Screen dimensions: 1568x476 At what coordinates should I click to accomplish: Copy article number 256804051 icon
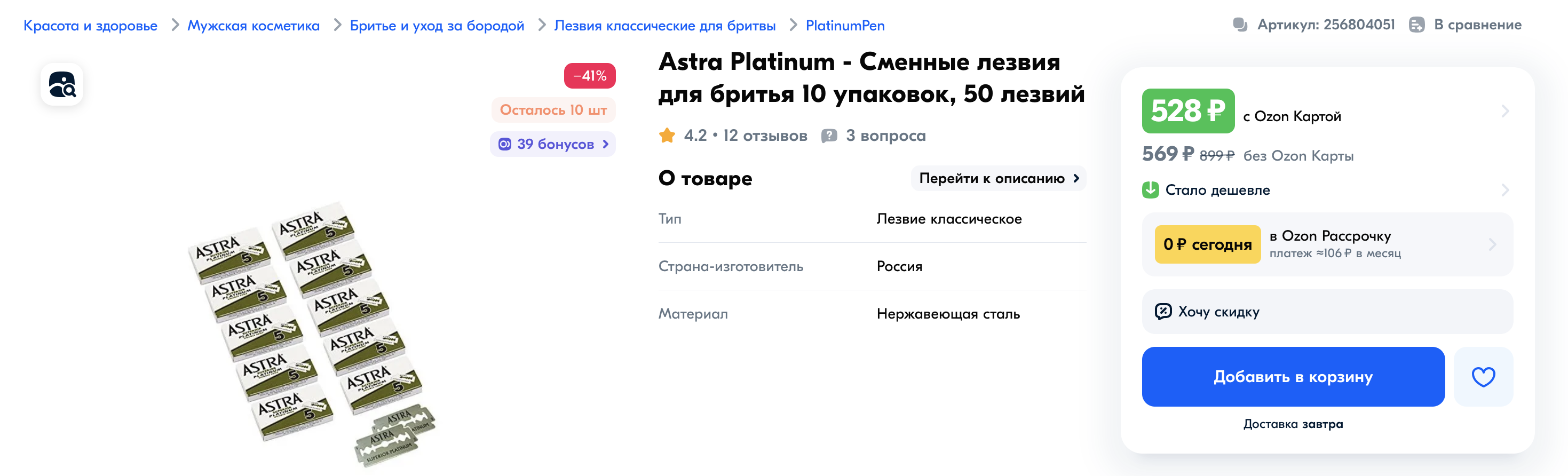pyautogui.click(x=1240, y=25)
